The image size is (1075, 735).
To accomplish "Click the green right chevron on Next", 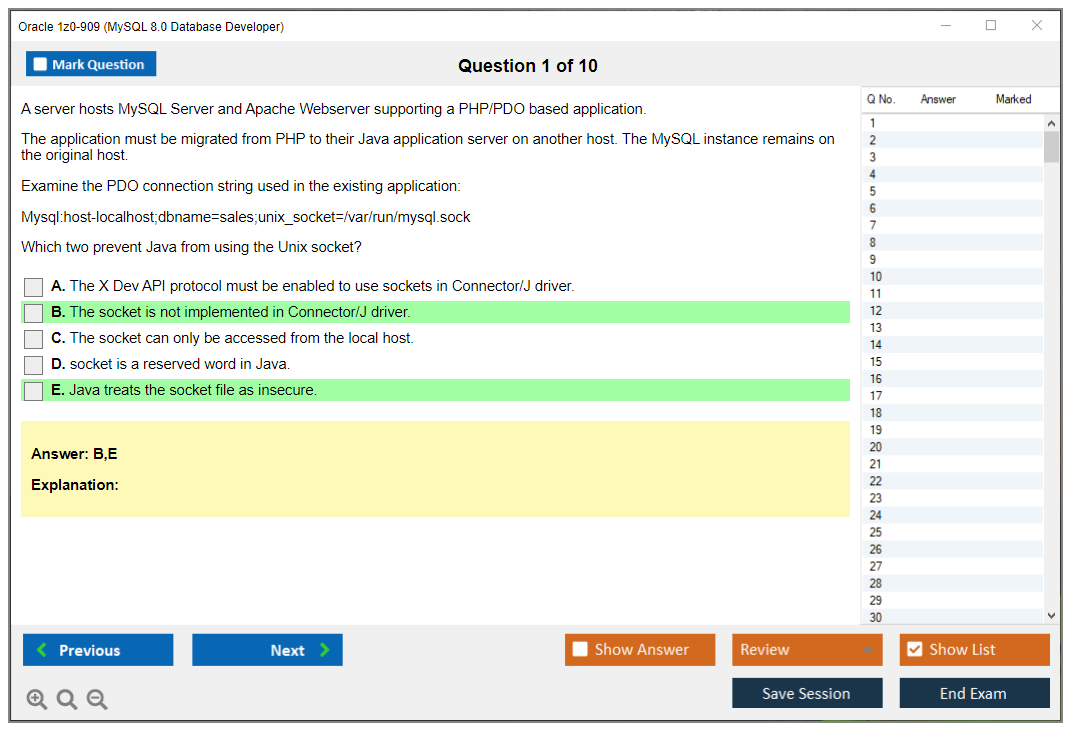I will (x=324, y=649).
